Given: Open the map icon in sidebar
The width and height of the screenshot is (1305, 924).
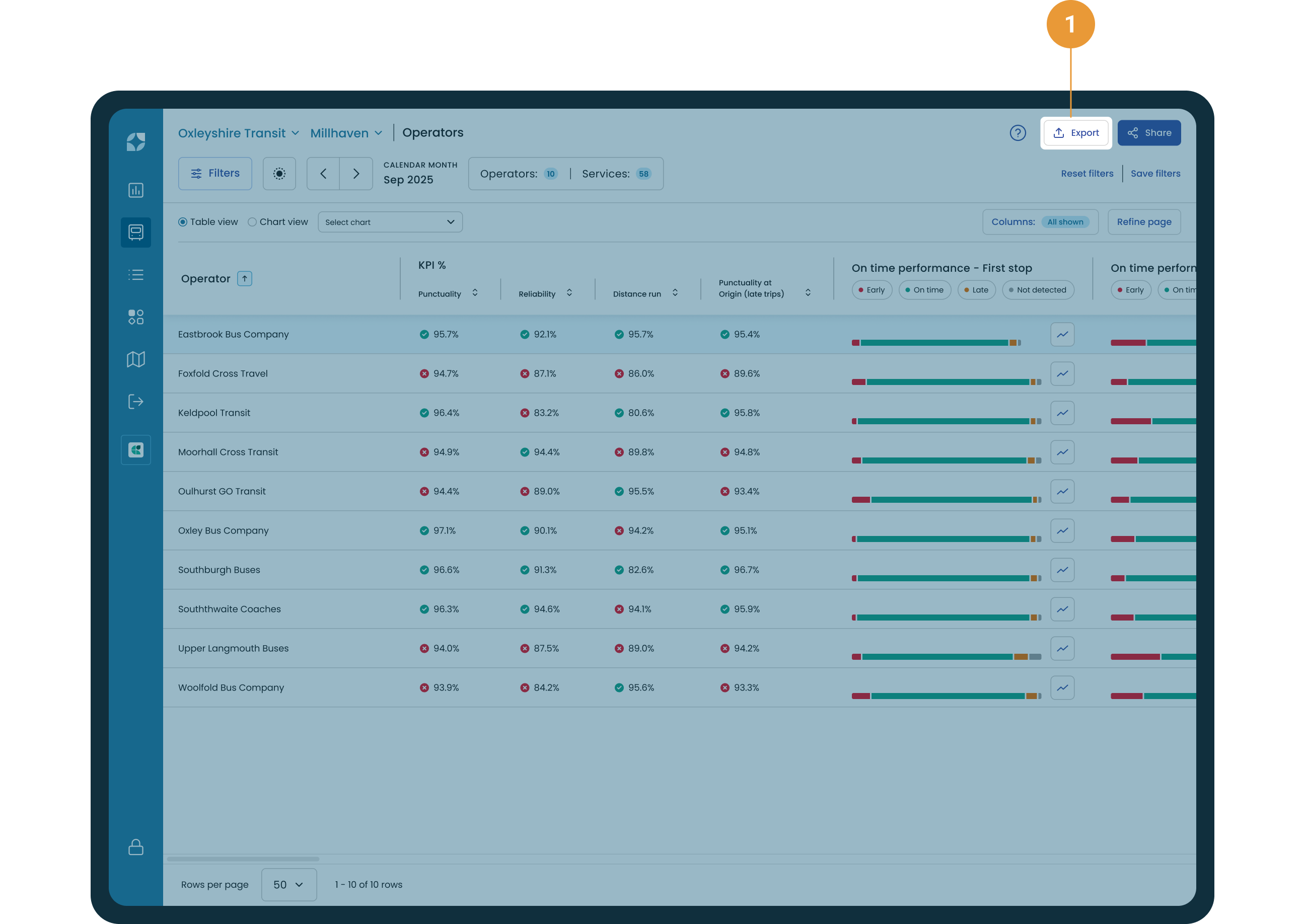Looking at the screenshot, I should click(x=136, y=359).
